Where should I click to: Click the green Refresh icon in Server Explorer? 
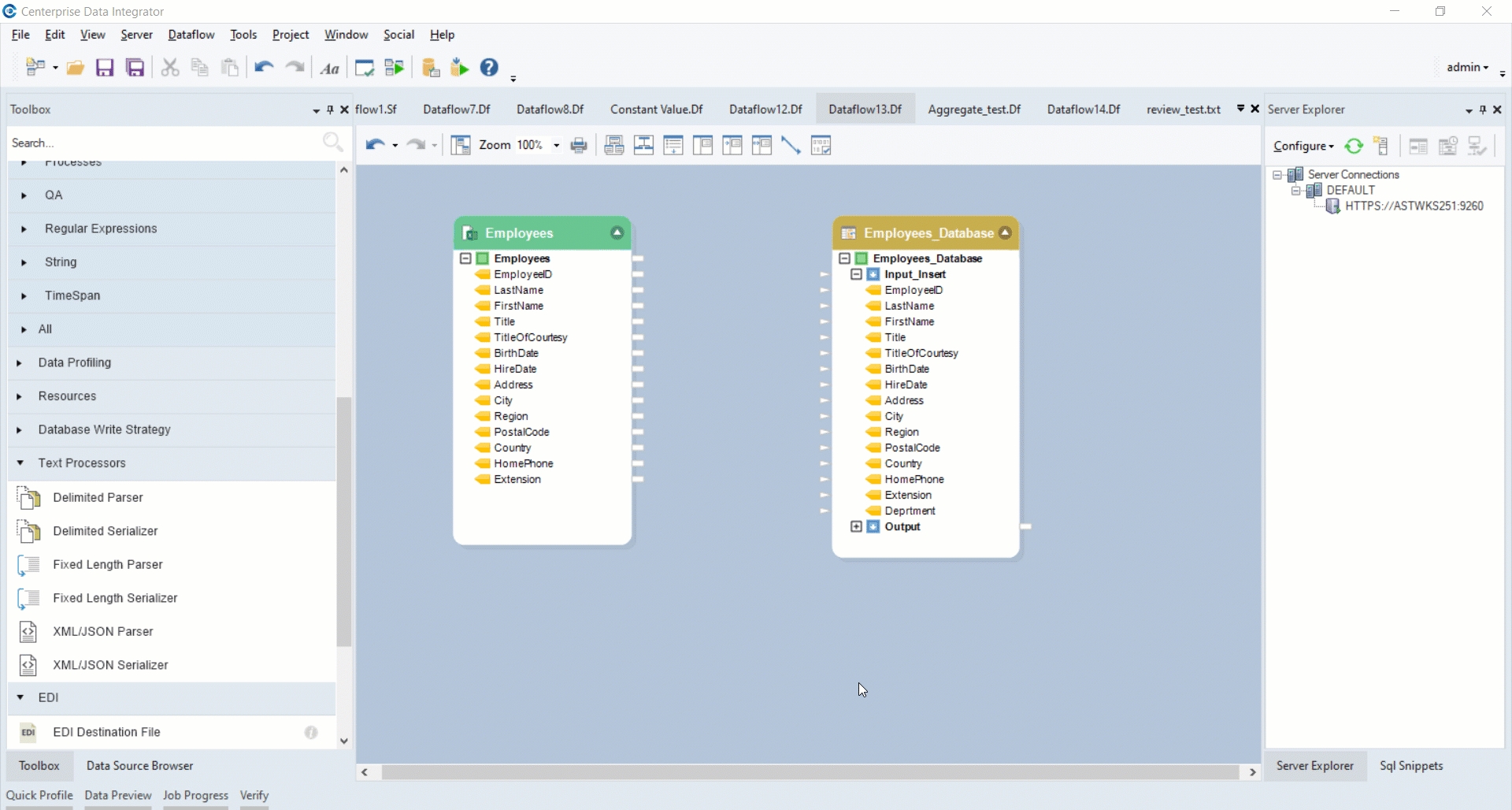(1354, 147)
